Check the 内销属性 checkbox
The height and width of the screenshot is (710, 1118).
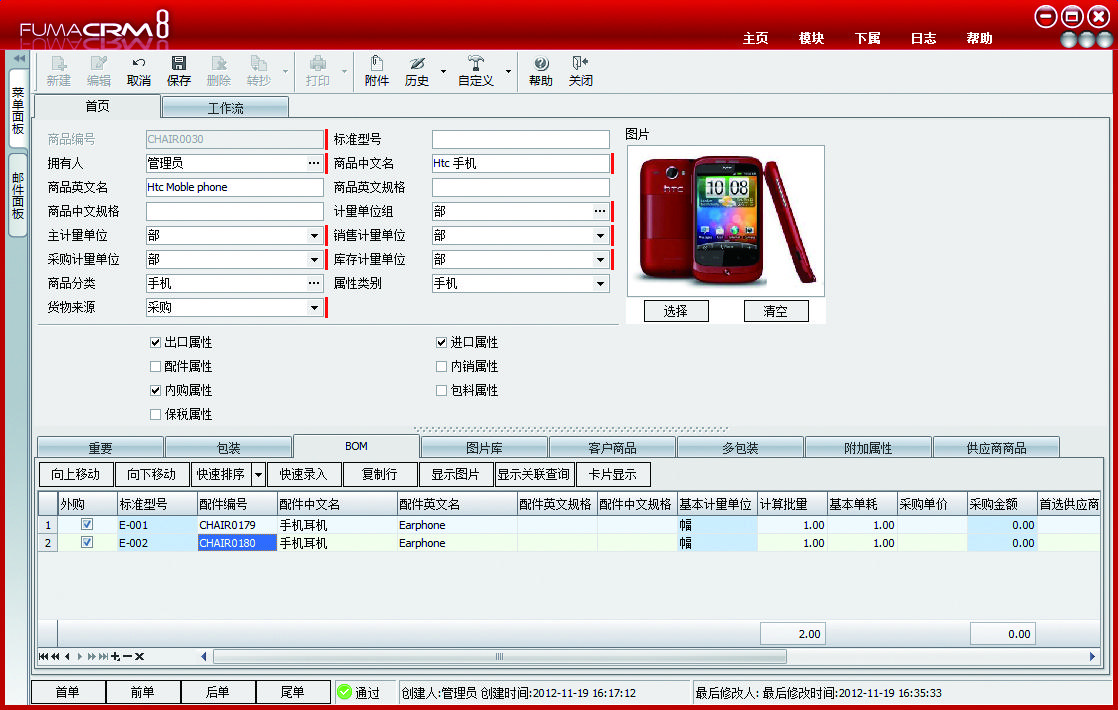(x=441, y=366)
